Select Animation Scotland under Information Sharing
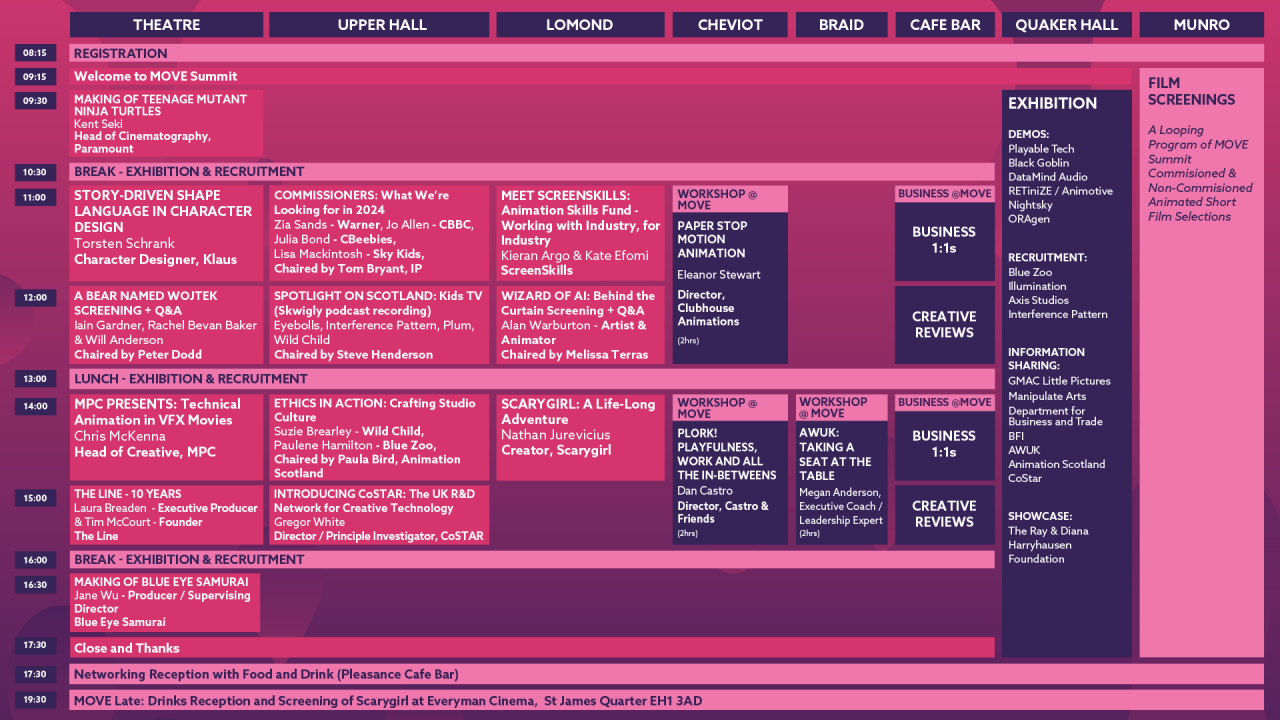The width and height of the screenshot is (1280, 720). (x=1056, y=464)
